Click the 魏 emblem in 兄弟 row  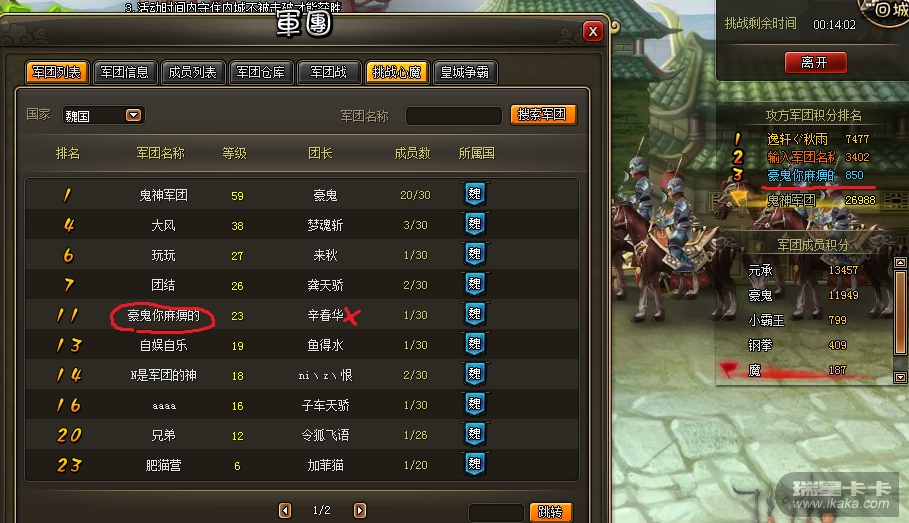pyautogui.click(x=475, y=434)
